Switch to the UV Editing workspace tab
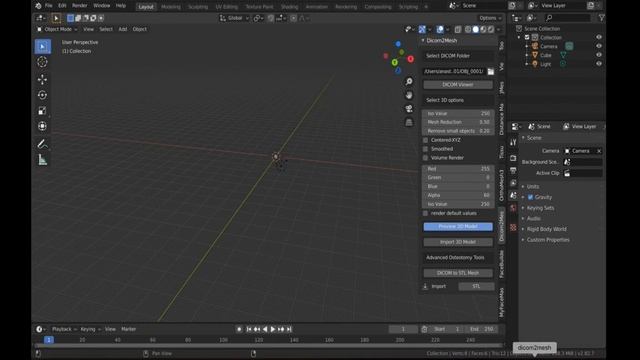The width and height of the screenshot is (640, 360). 227,7
